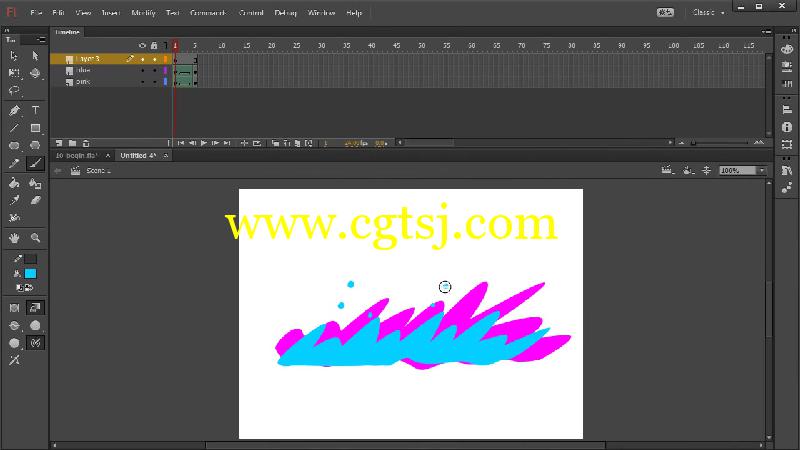Select the Eyedropper tool
The width and height of the screenshot is (800, 450).
14,200
